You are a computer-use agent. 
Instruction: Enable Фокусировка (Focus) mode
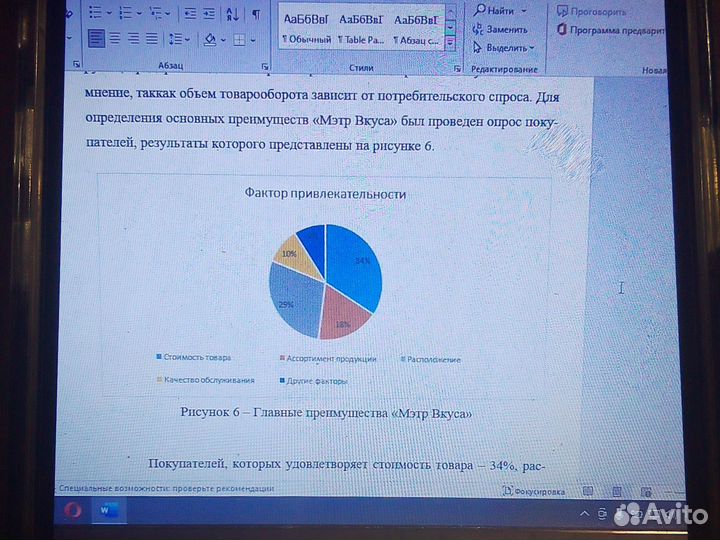pyautogui.click(x=534, y=491)
